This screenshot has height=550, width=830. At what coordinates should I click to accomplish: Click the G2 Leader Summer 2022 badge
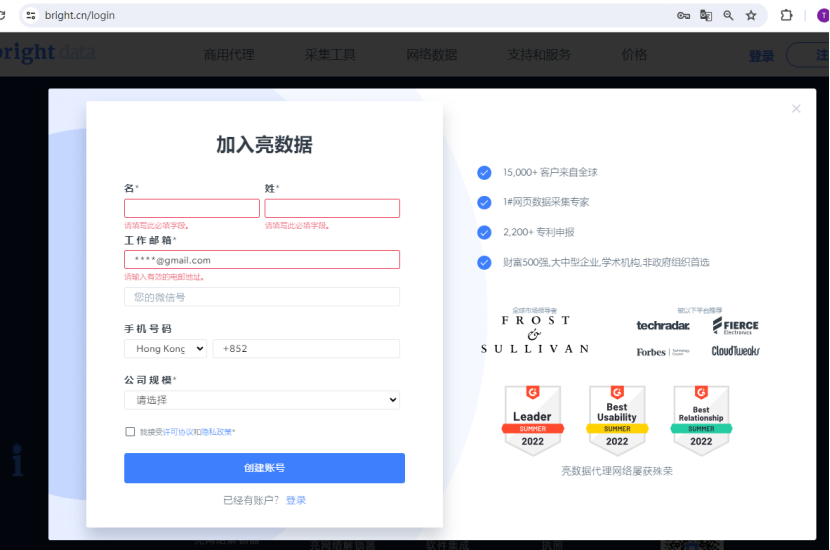[x=533, y=420]
